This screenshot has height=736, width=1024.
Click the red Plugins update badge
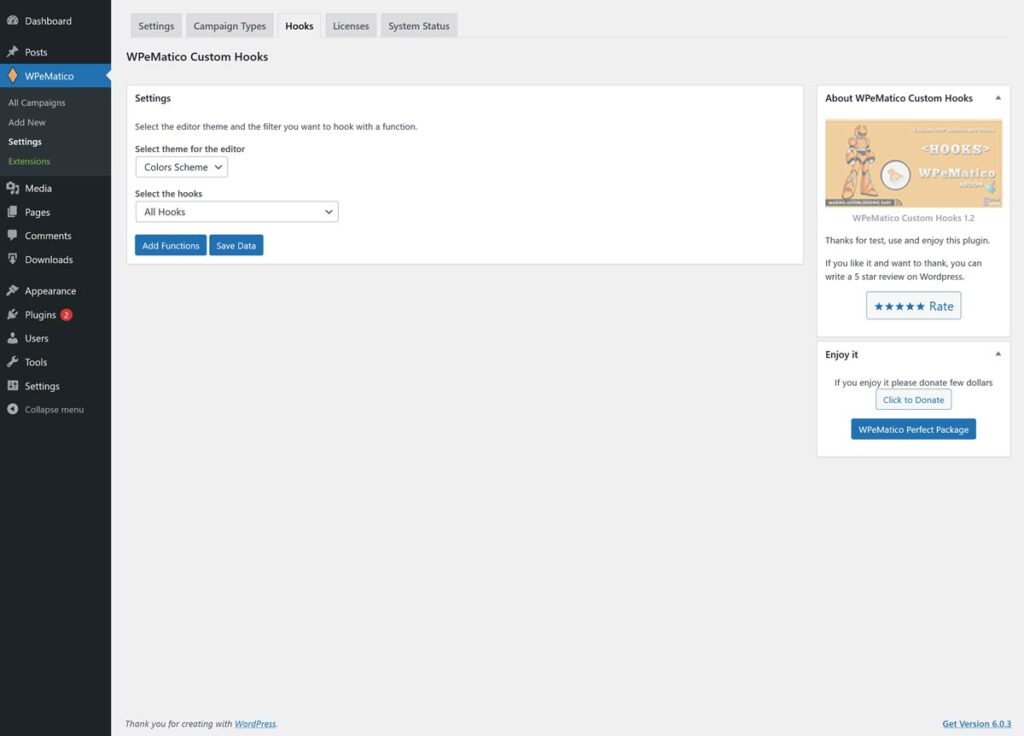(66, 315)
